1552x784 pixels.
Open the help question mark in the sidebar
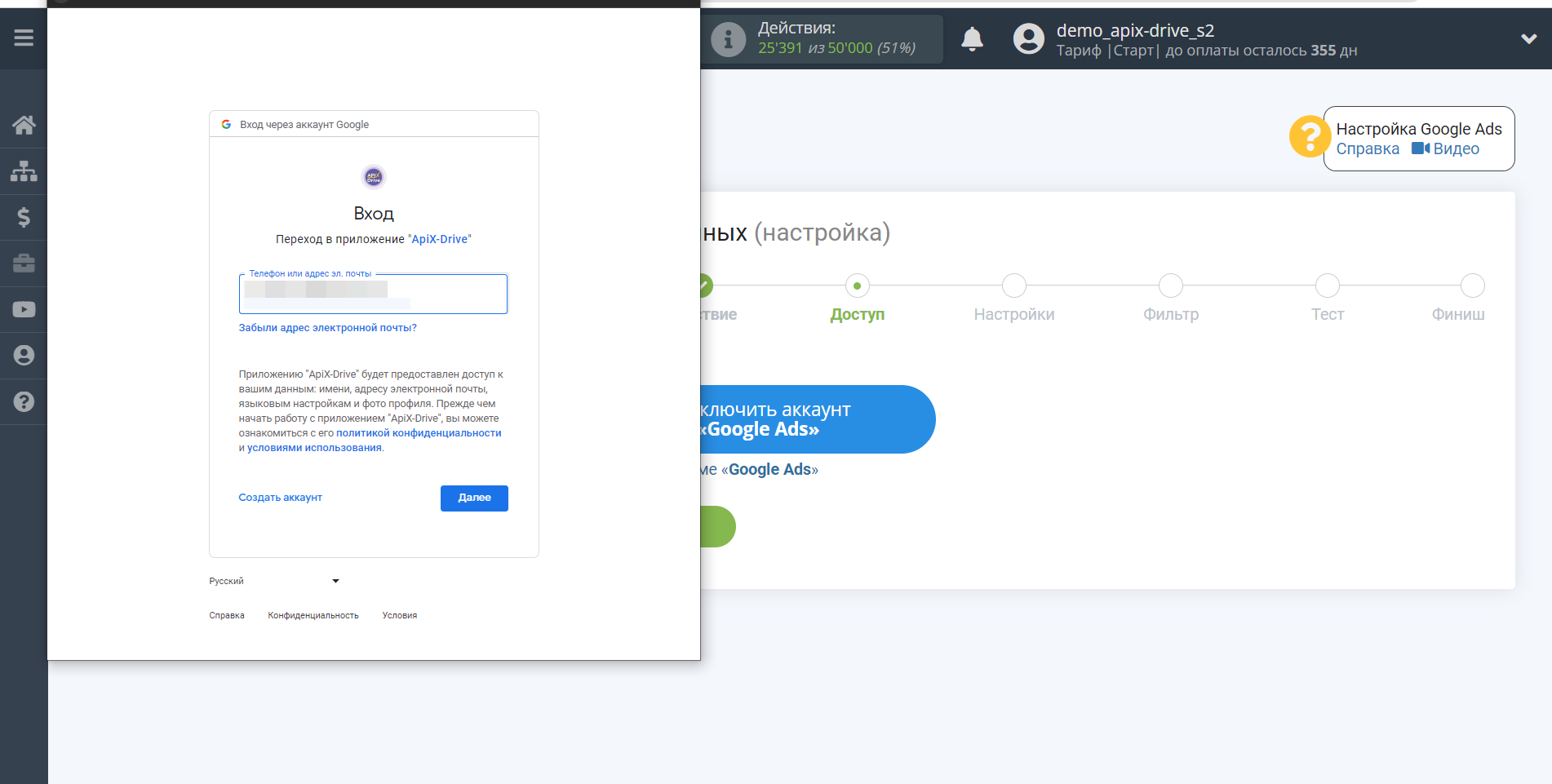point(24,401)
